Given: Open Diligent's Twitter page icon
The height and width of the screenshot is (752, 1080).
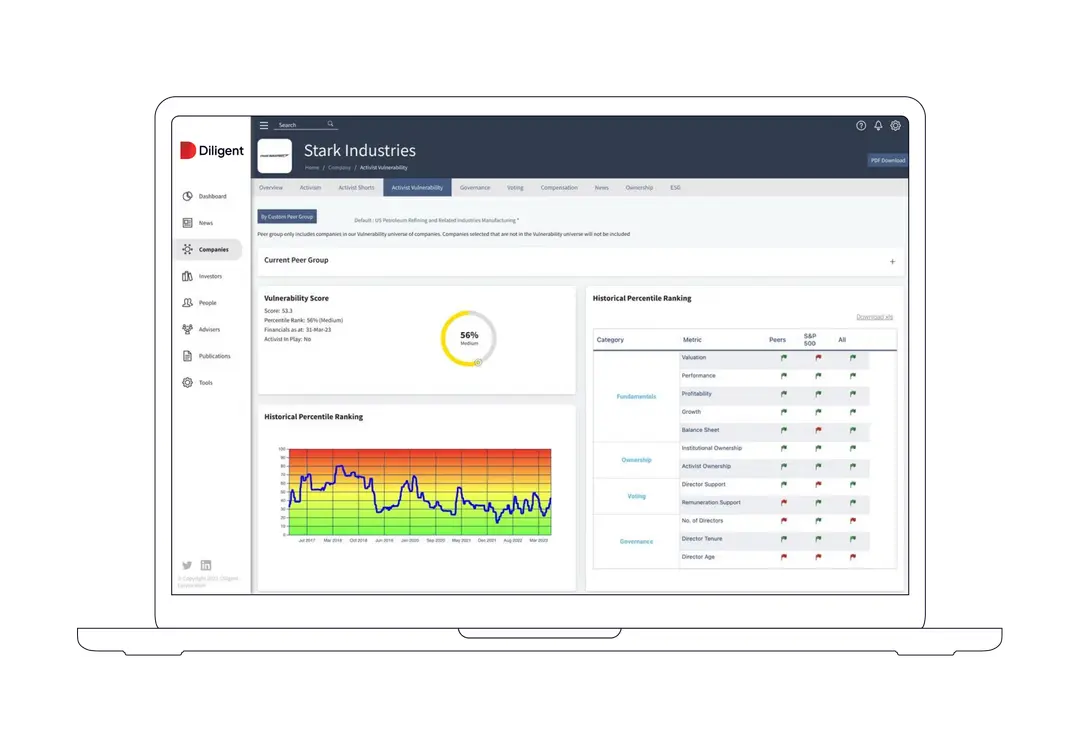Looking at the screenshot, I should [186, 564].
